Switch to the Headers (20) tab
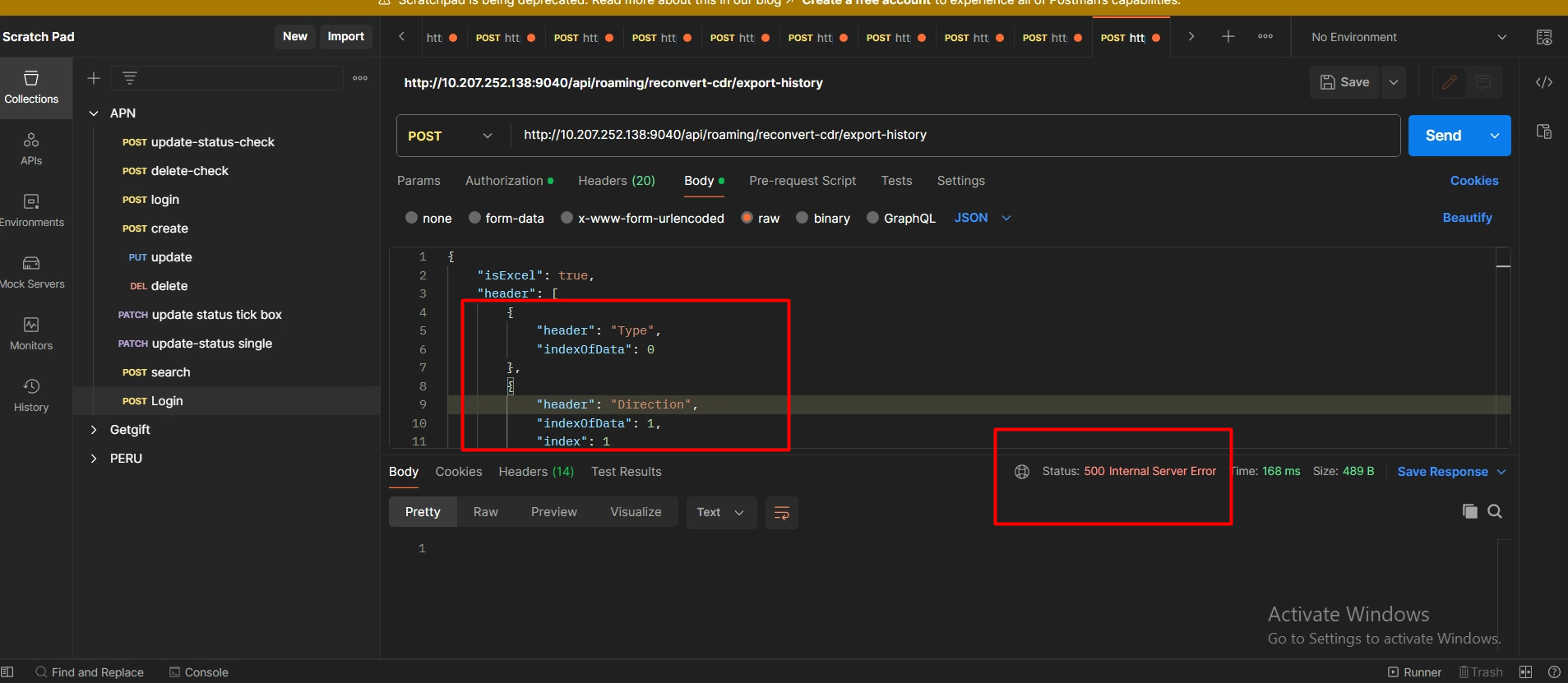The height and width of the screenshot is (683, 1568). click(x=616, y=181)
